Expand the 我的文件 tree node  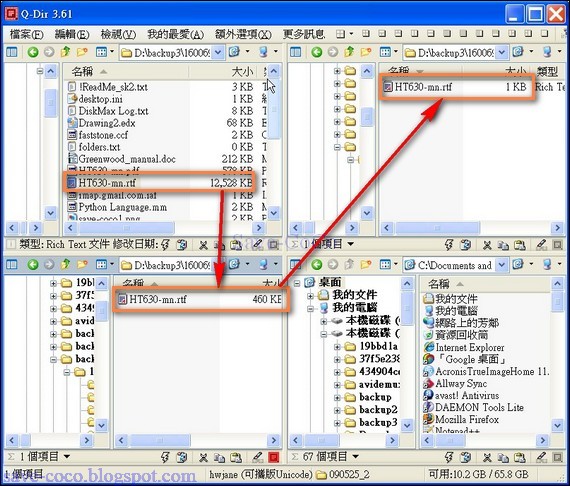[x=310, y=296]
